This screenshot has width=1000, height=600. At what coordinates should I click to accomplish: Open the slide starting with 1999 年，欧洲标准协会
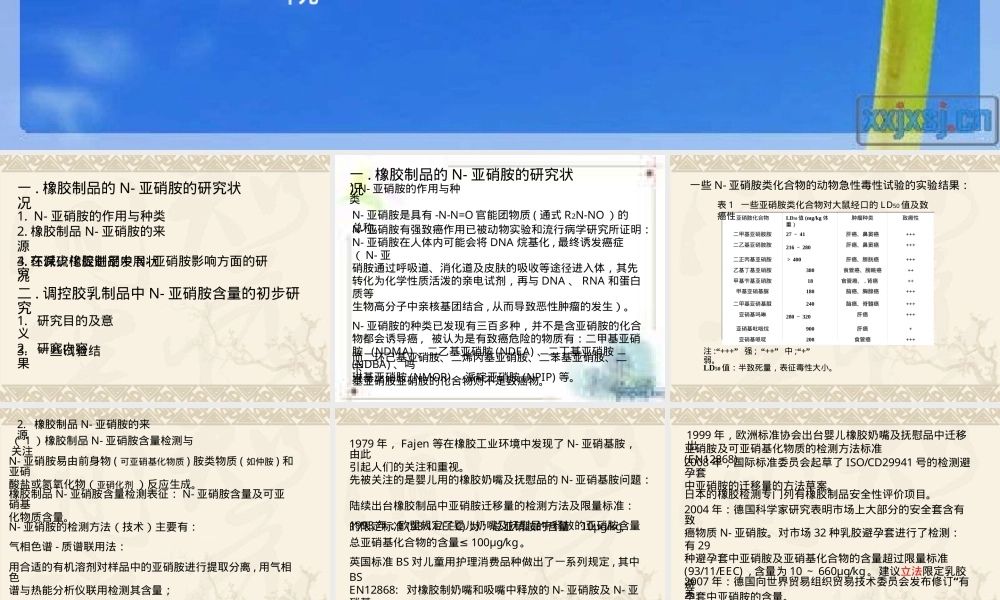click(835, 504)
